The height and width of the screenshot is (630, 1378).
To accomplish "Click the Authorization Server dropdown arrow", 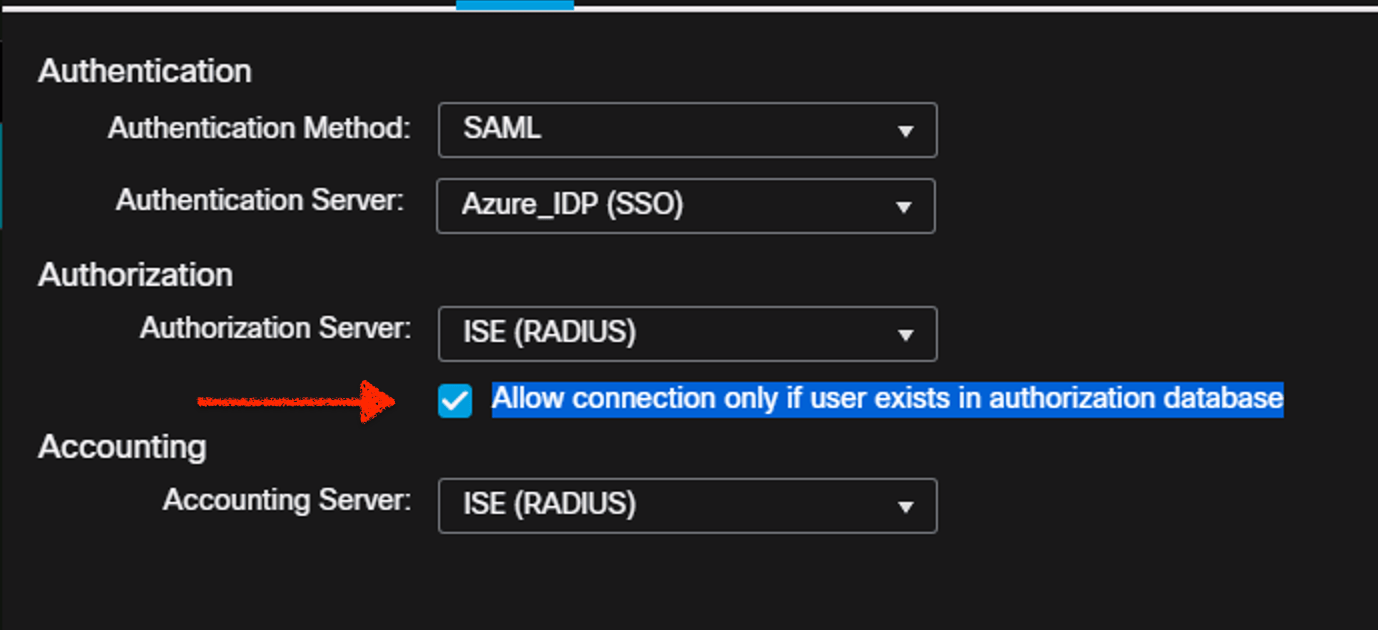I will (x=906, y=335).
